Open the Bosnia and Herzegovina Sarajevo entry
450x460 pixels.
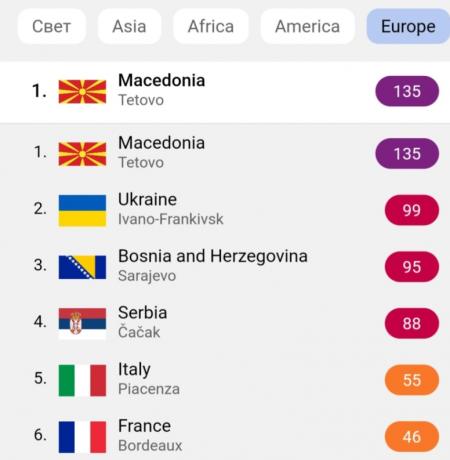click(x=225, y=267)
